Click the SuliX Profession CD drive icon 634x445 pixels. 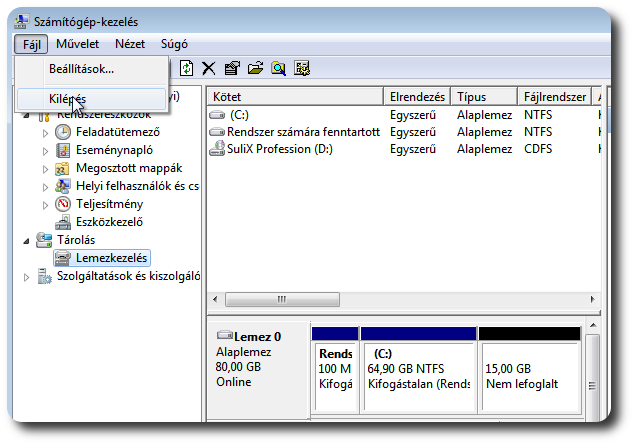(217, 148)
